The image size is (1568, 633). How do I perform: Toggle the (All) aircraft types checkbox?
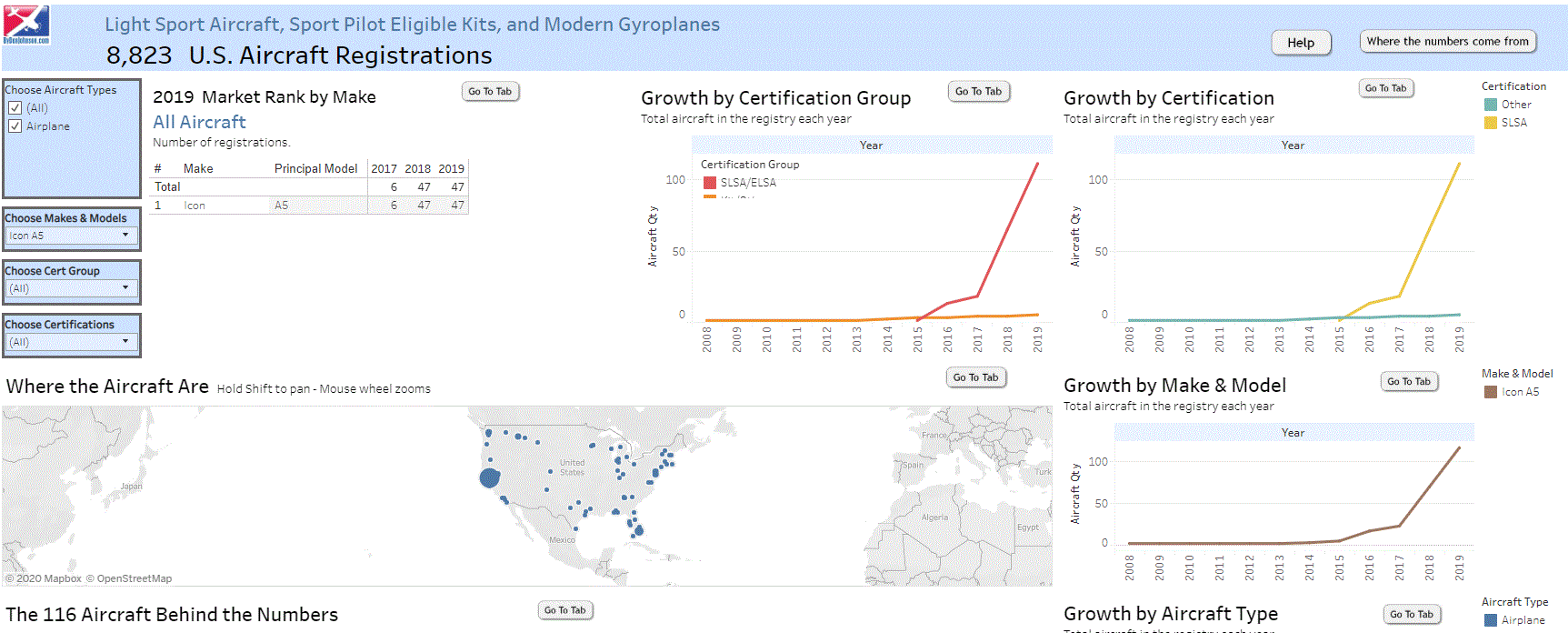click(x=15, y=108)
